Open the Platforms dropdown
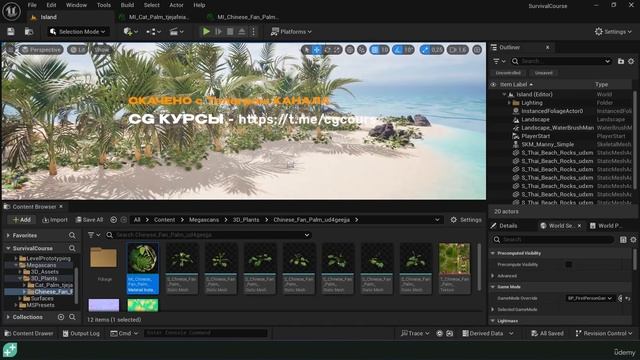This screenshot has width=640, height=360. pos(291,31)
